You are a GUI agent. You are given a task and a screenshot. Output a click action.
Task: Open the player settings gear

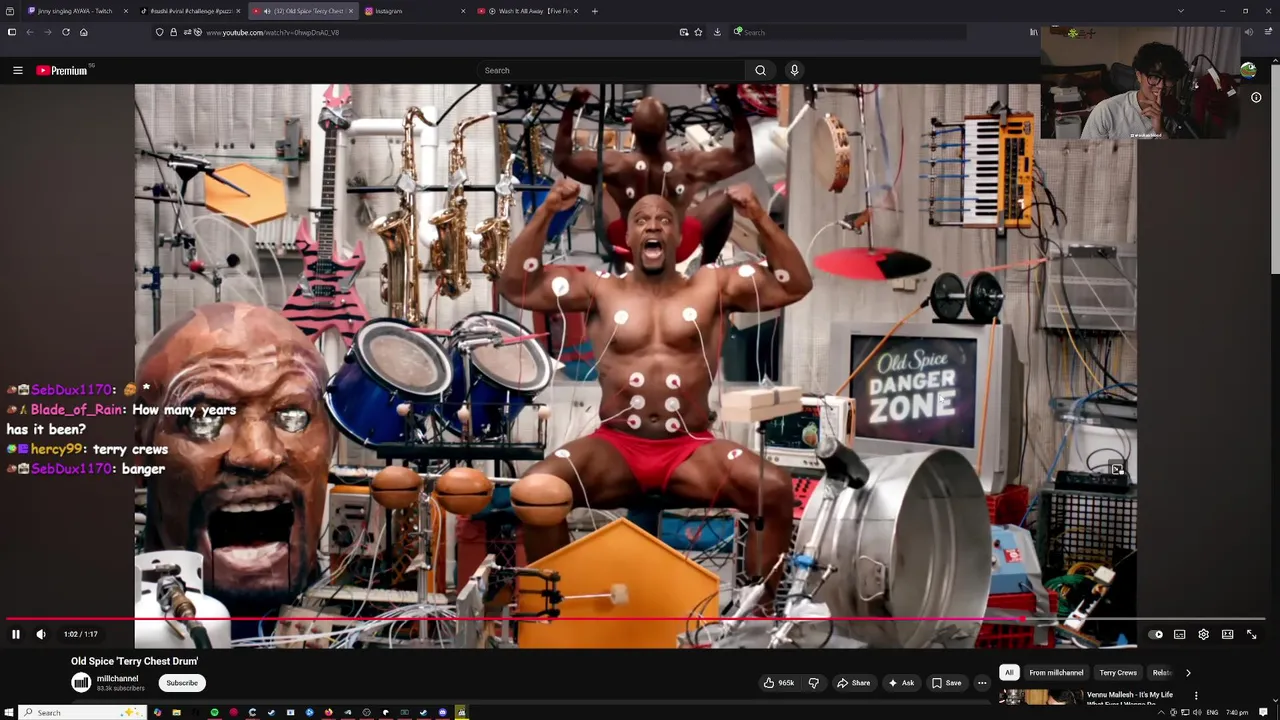coord(1204,634)
